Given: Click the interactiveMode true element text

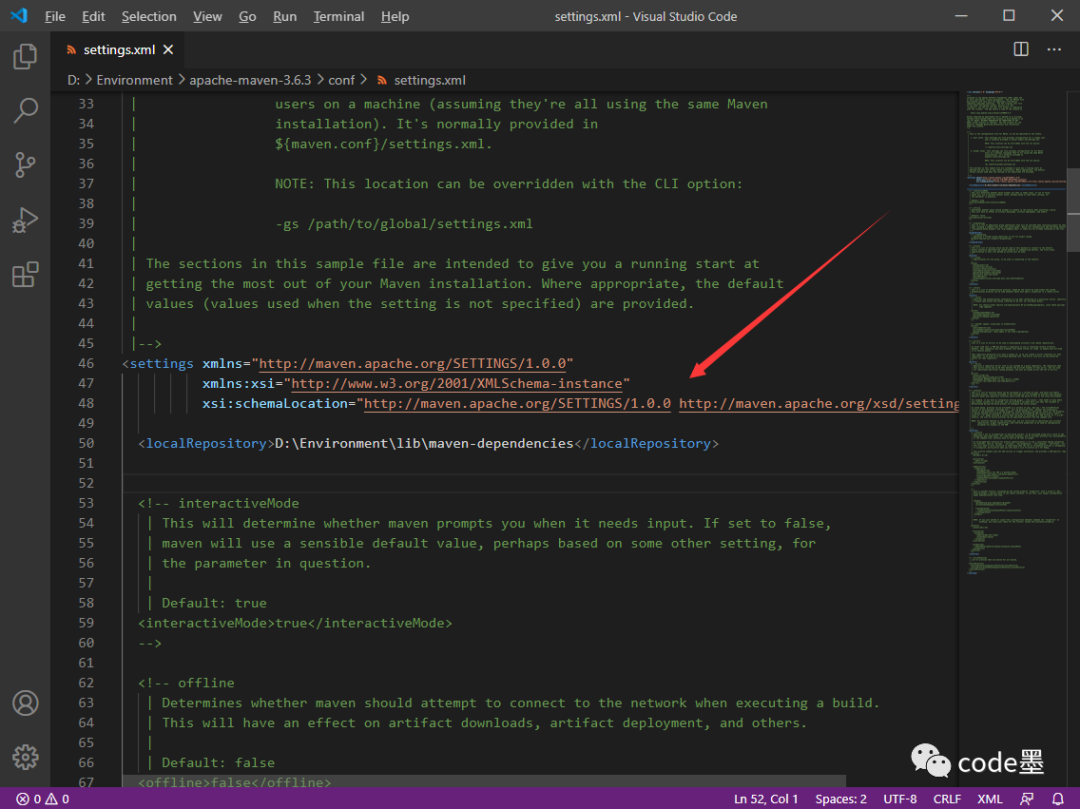Looking at the screenshot, I should coord(295,623).
